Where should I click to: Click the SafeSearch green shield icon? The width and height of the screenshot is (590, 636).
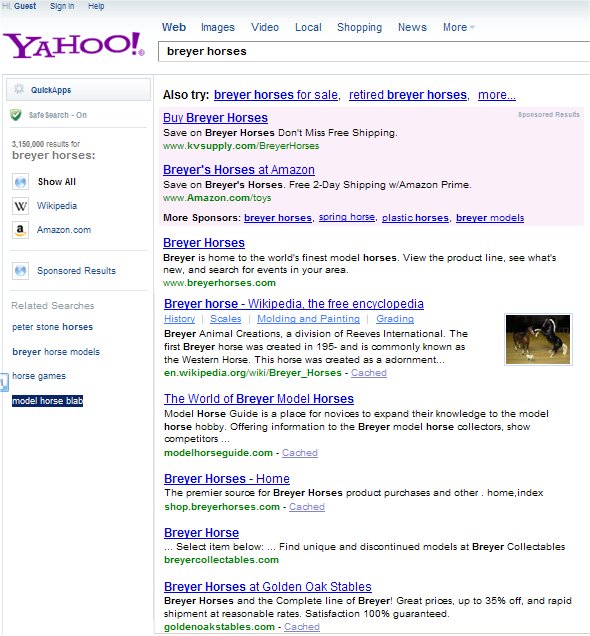pos(16,115)
